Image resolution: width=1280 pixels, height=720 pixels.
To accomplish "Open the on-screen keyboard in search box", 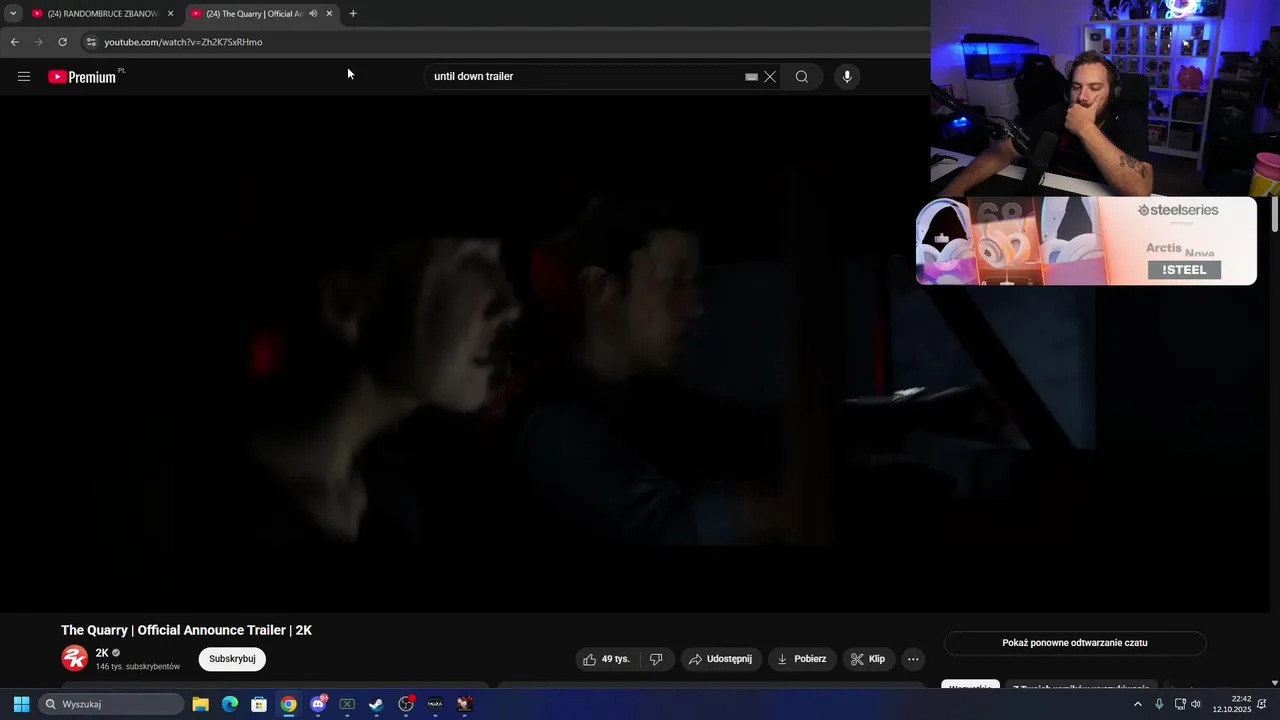I will point(751,77).
